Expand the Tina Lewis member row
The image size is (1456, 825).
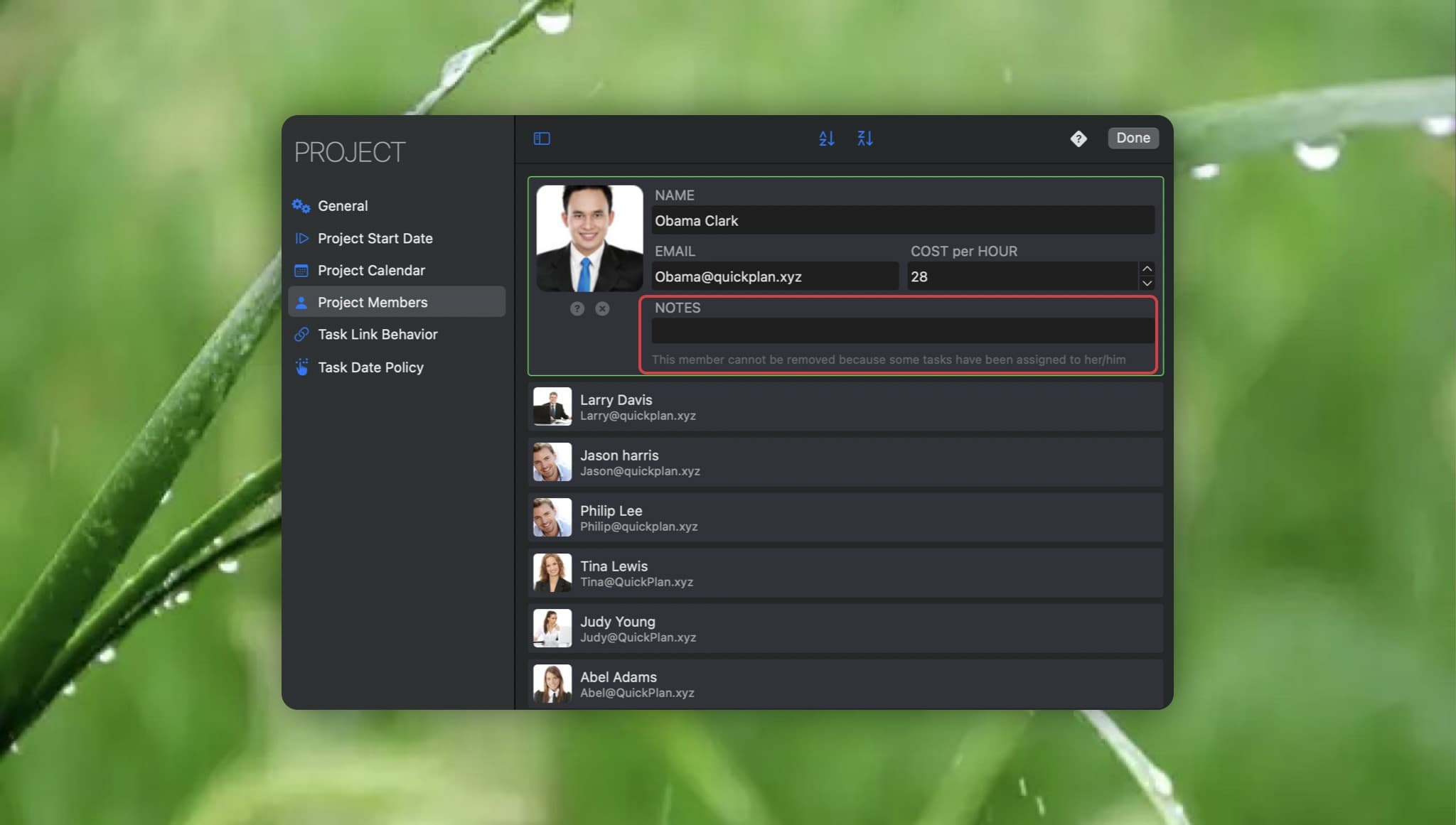(x=845, y=573)
